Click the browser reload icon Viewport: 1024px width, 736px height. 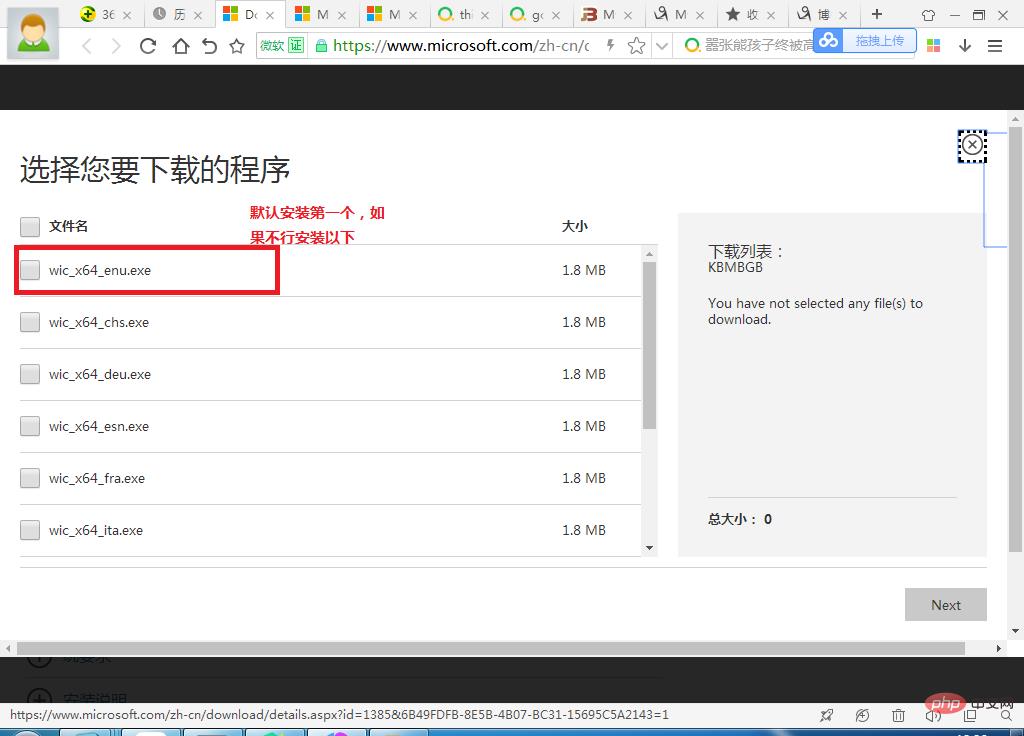point(148,46)
